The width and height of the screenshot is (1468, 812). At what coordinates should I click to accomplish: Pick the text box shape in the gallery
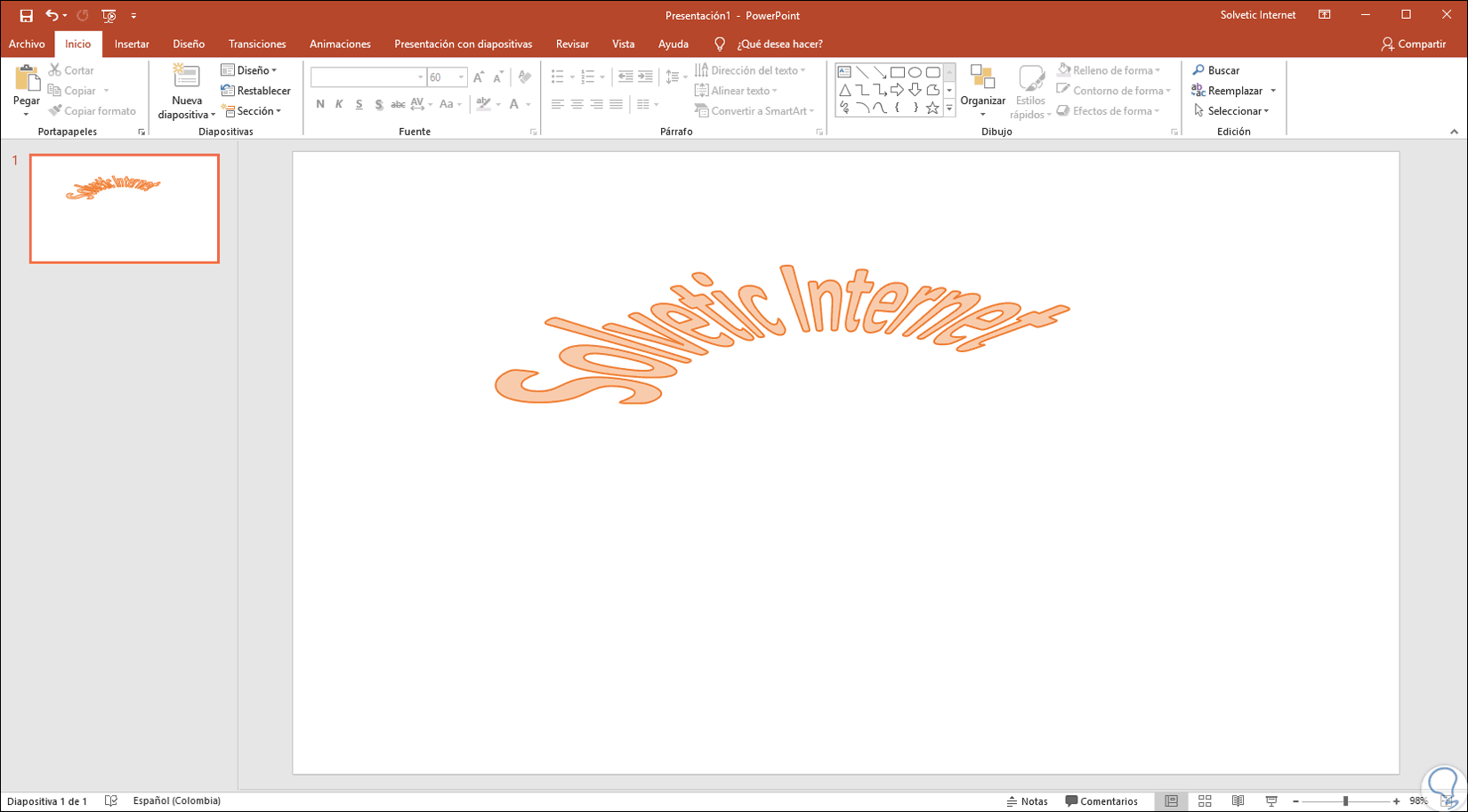pyautogui.click(x=844, y=72)
